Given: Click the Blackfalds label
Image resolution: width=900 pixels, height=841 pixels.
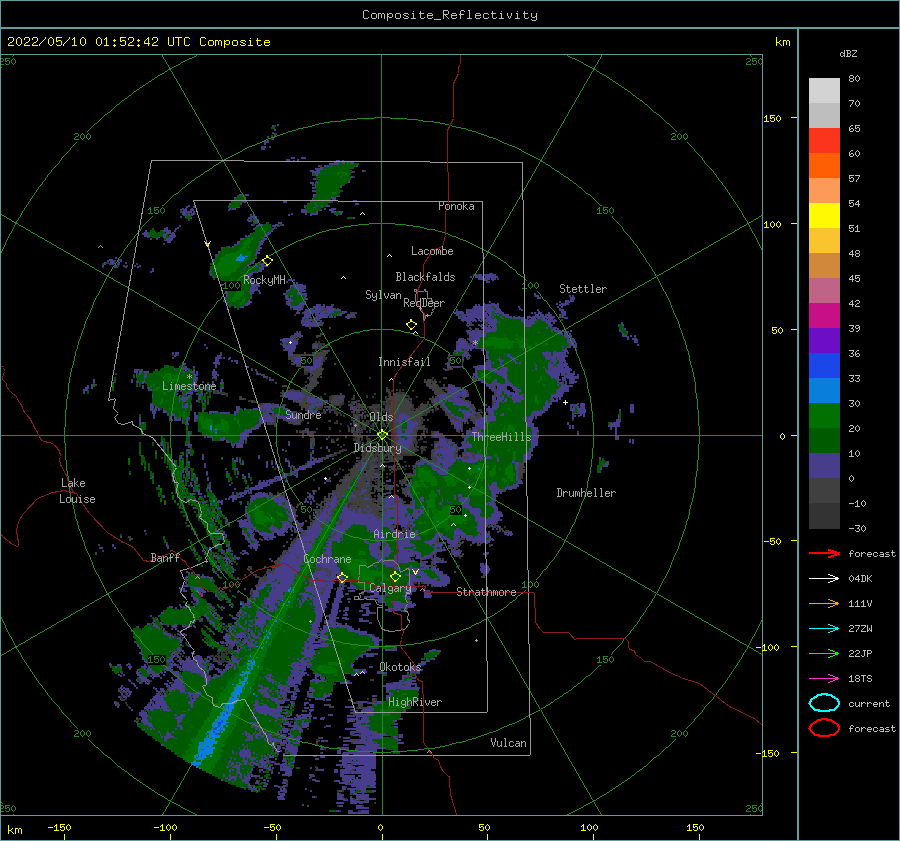Looking at the screenshot, I should click(x=425, y=277).
